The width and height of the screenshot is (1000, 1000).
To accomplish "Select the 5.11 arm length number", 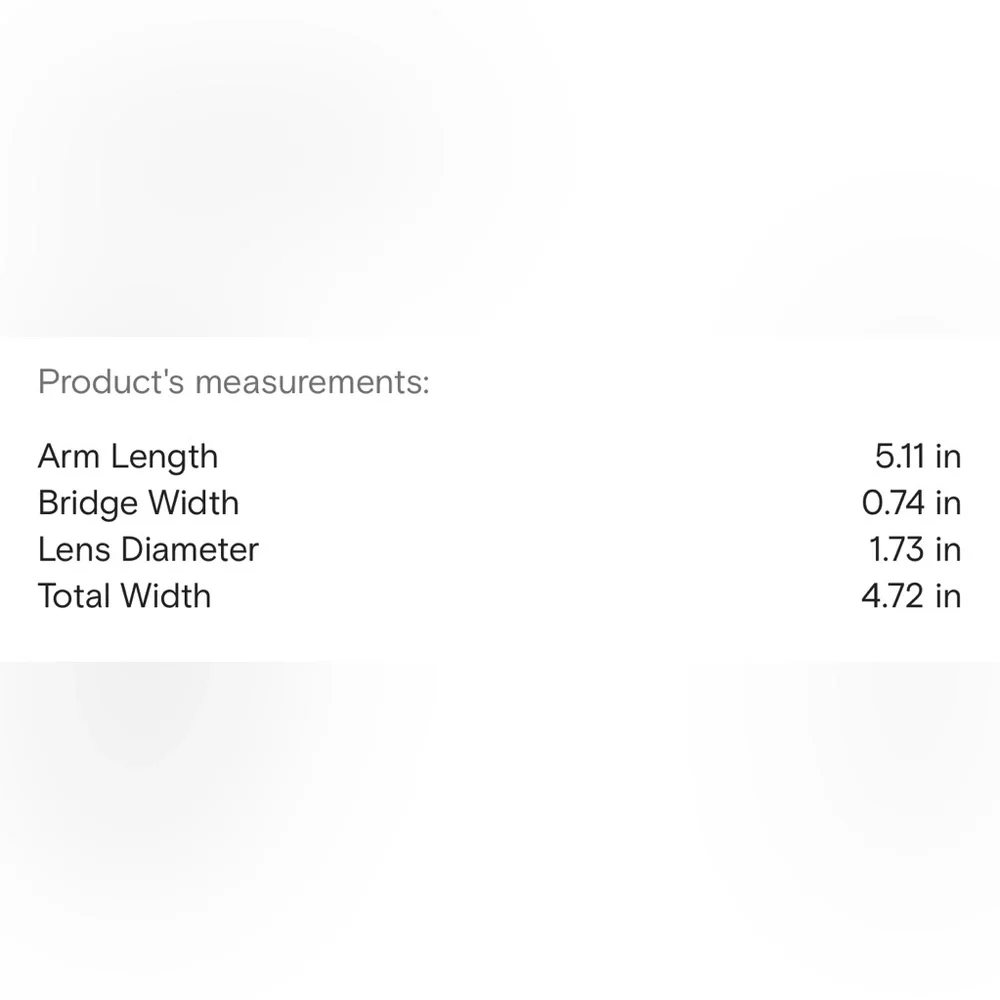I will point(899,457).
